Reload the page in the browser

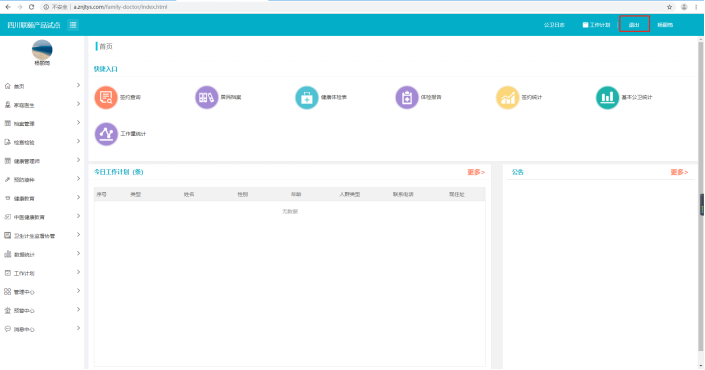[x=31, y=7]
